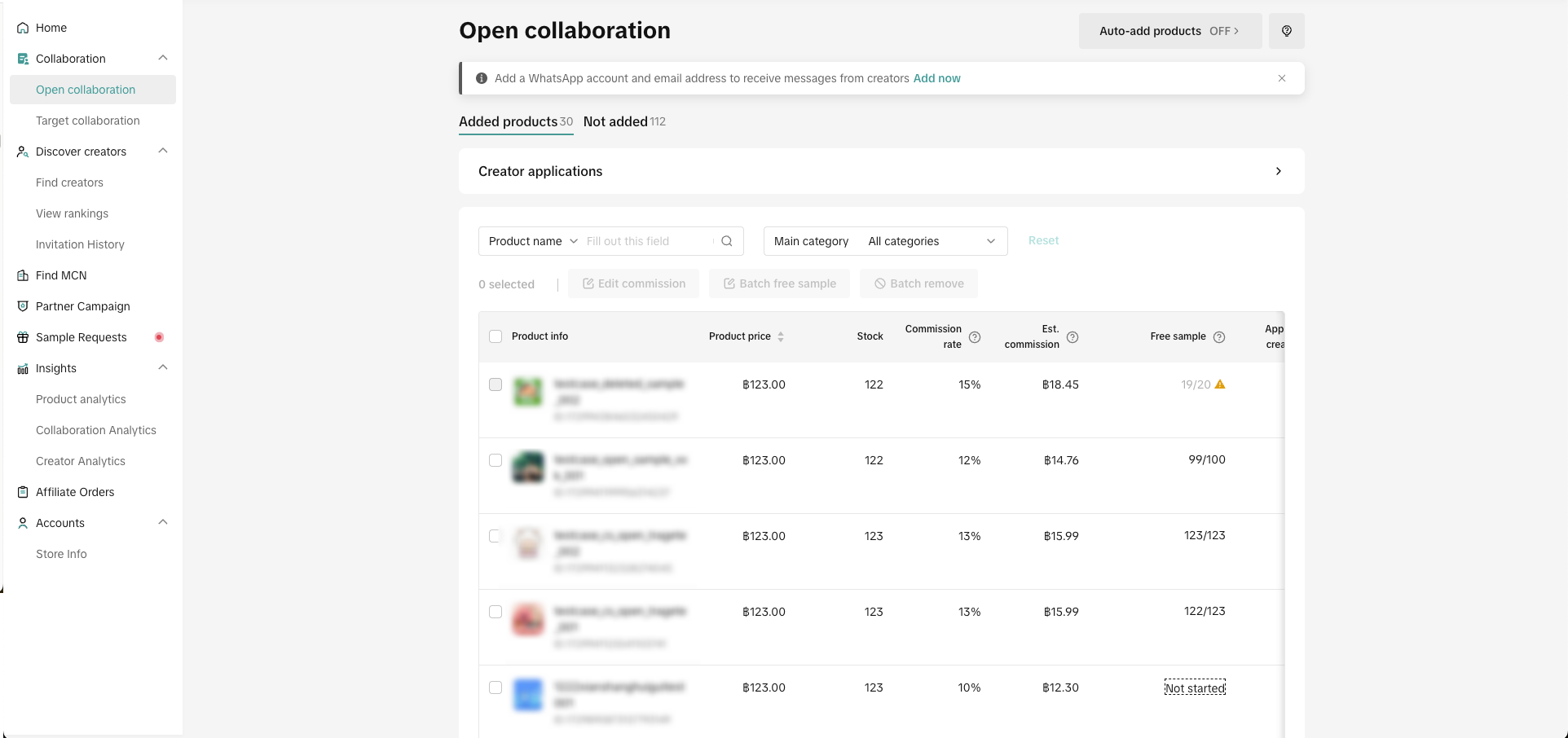Open Auto-add products settings
Image resolution: width=1568 pixels, height=738 pixels.
click(1169, 31)
